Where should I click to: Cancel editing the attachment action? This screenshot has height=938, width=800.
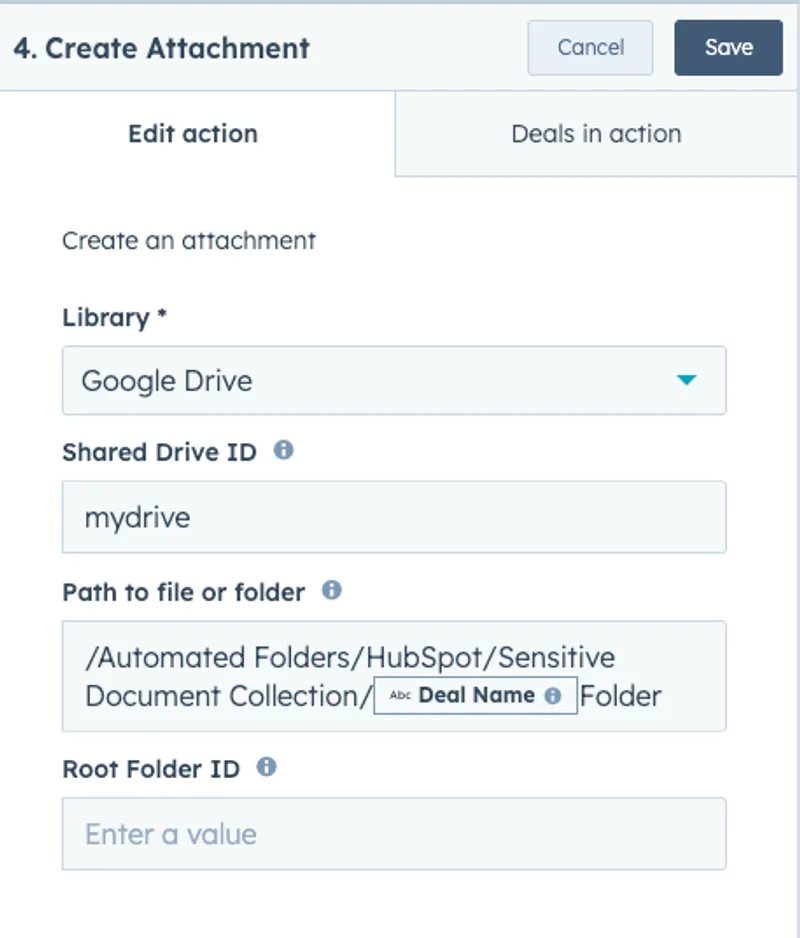pos(590,47)
